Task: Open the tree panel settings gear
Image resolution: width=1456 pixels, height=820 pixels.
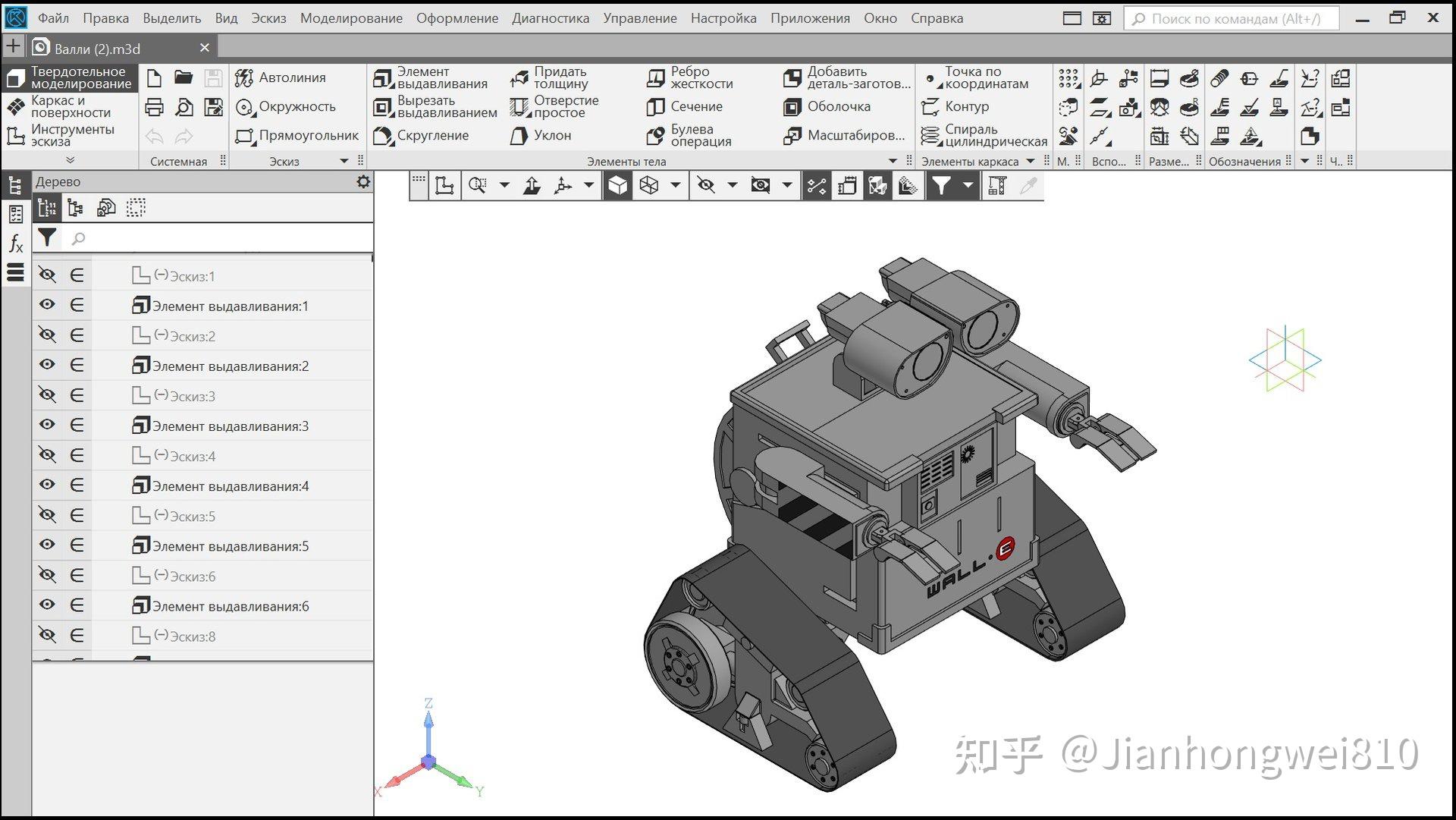Action: (363, 181)
